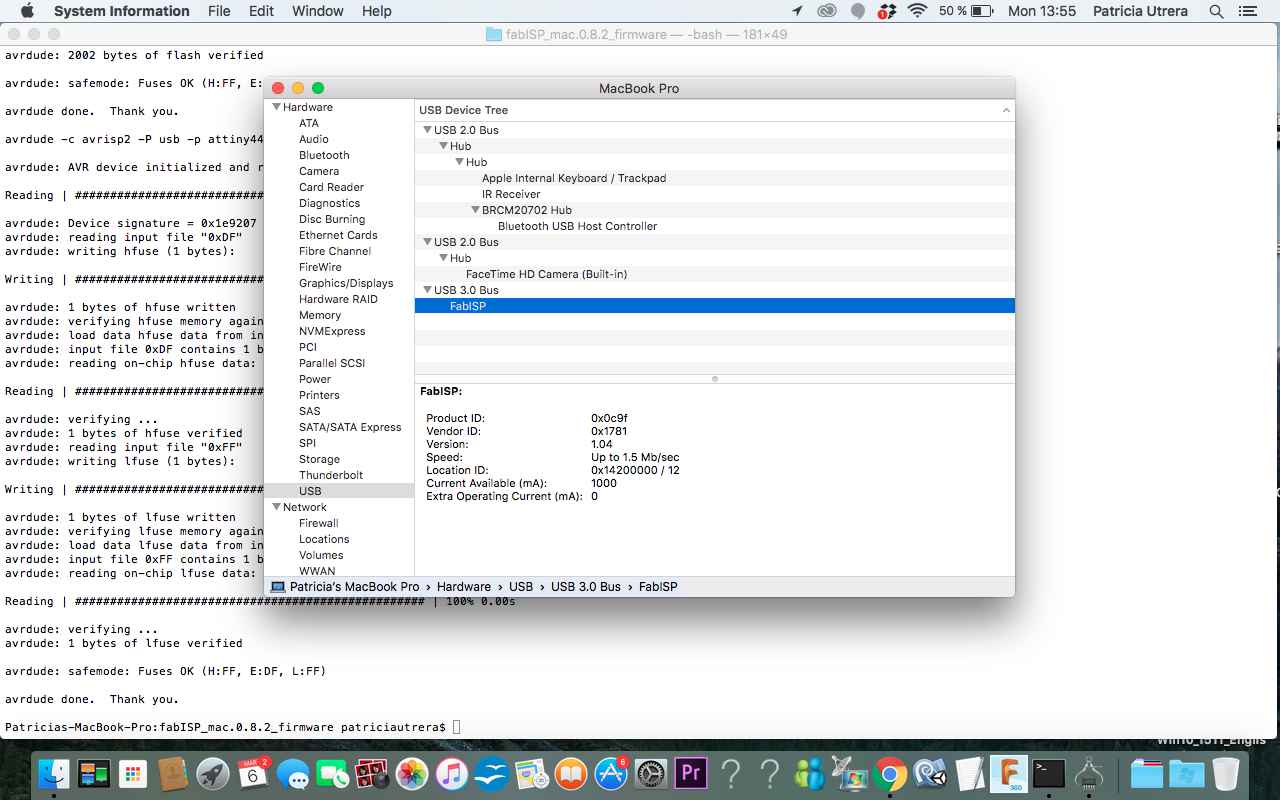
Task: Select Apple Internal Keyboard / Trackpad row
Action: [715, 178]
